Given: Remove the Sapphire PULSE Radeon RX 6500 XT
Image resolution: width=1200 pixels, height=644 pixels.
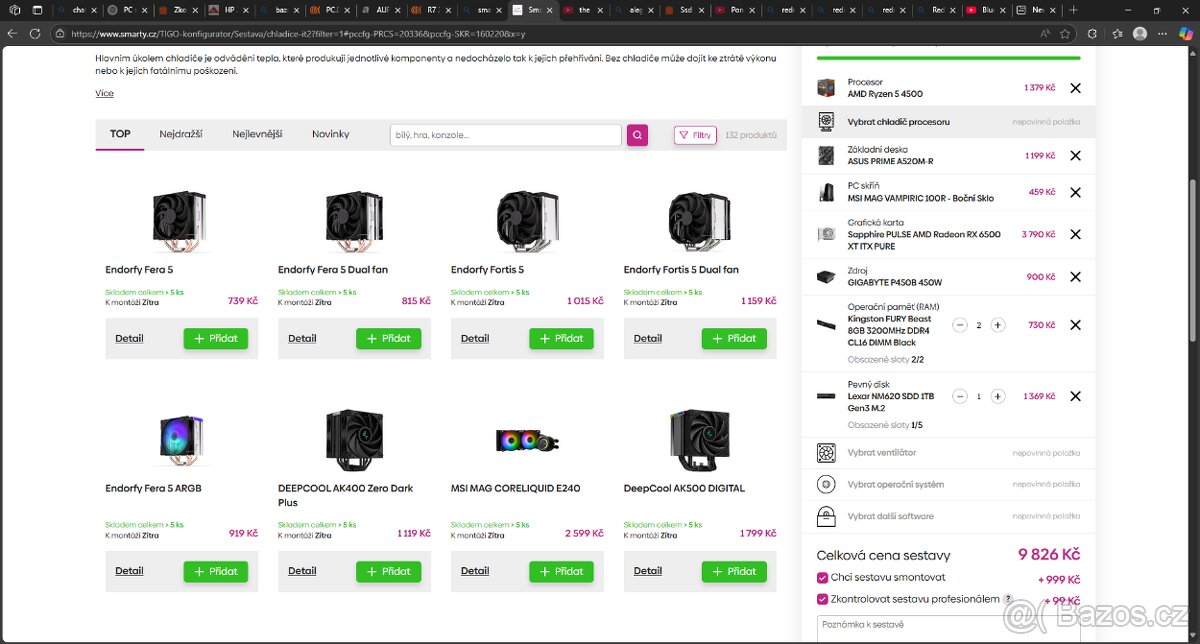Looking at the screenshot, I should pyautogui.click(x=1075, y=234).
